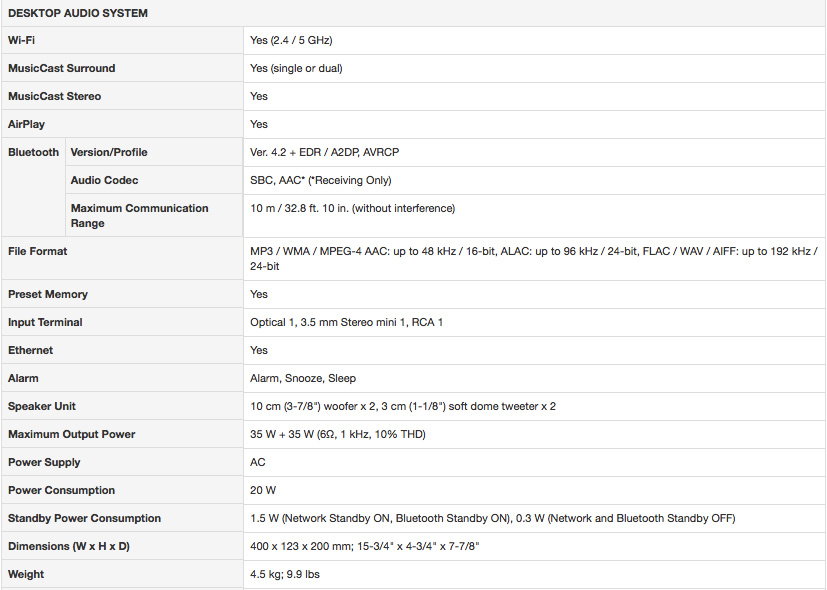This screenshot has height=590, width=827.
Task: Click the Standby Power Consumption label
Action: [84, 518]
